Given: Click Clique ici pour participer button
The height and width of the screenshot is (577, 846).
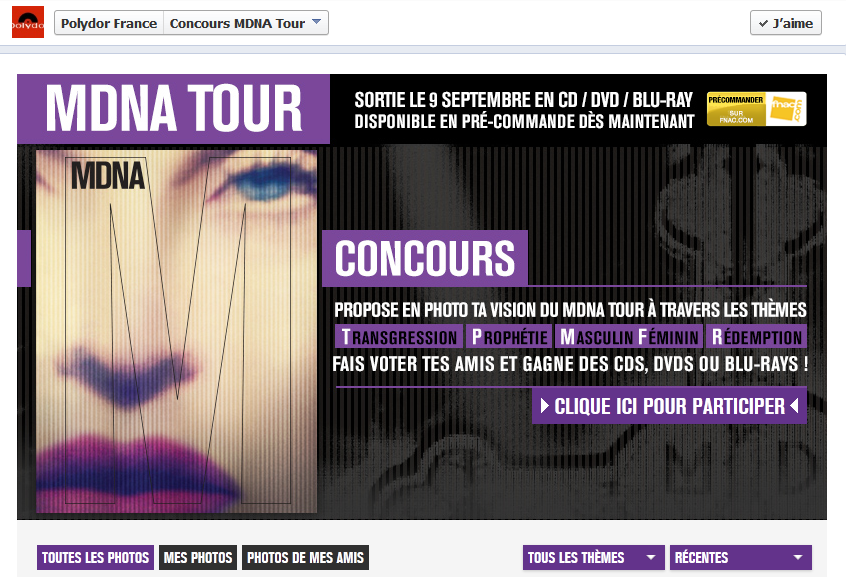Looking at the screenshot, I should click(669, 406).
